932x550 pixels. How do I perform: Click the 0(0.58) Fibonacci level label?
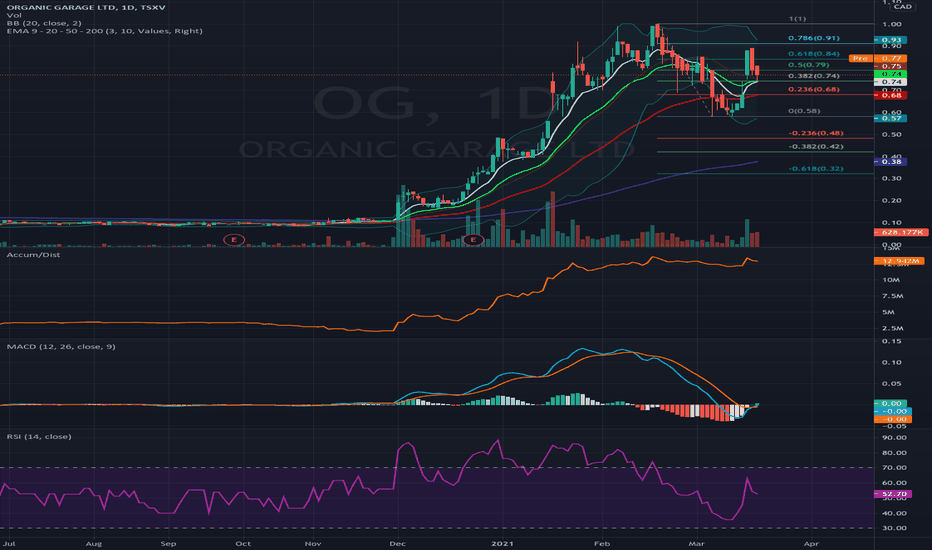click(804, 111)
